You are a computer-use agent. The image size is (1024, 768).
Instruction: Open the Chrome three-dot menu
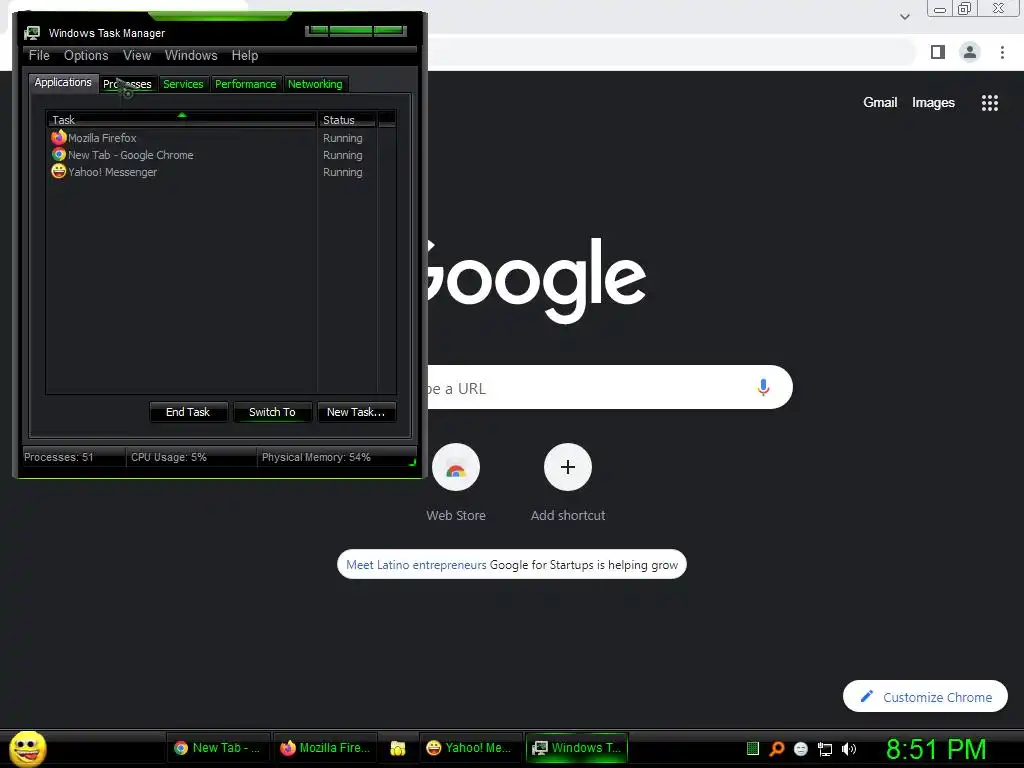(x=1002, y=52)
